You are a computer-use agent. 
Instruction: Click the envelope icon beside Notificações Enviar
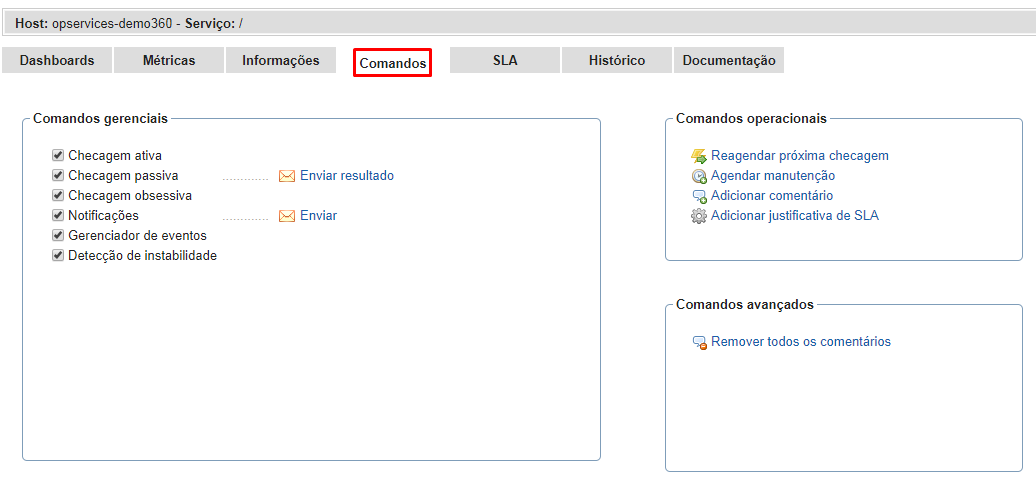(x=287, y=216)
